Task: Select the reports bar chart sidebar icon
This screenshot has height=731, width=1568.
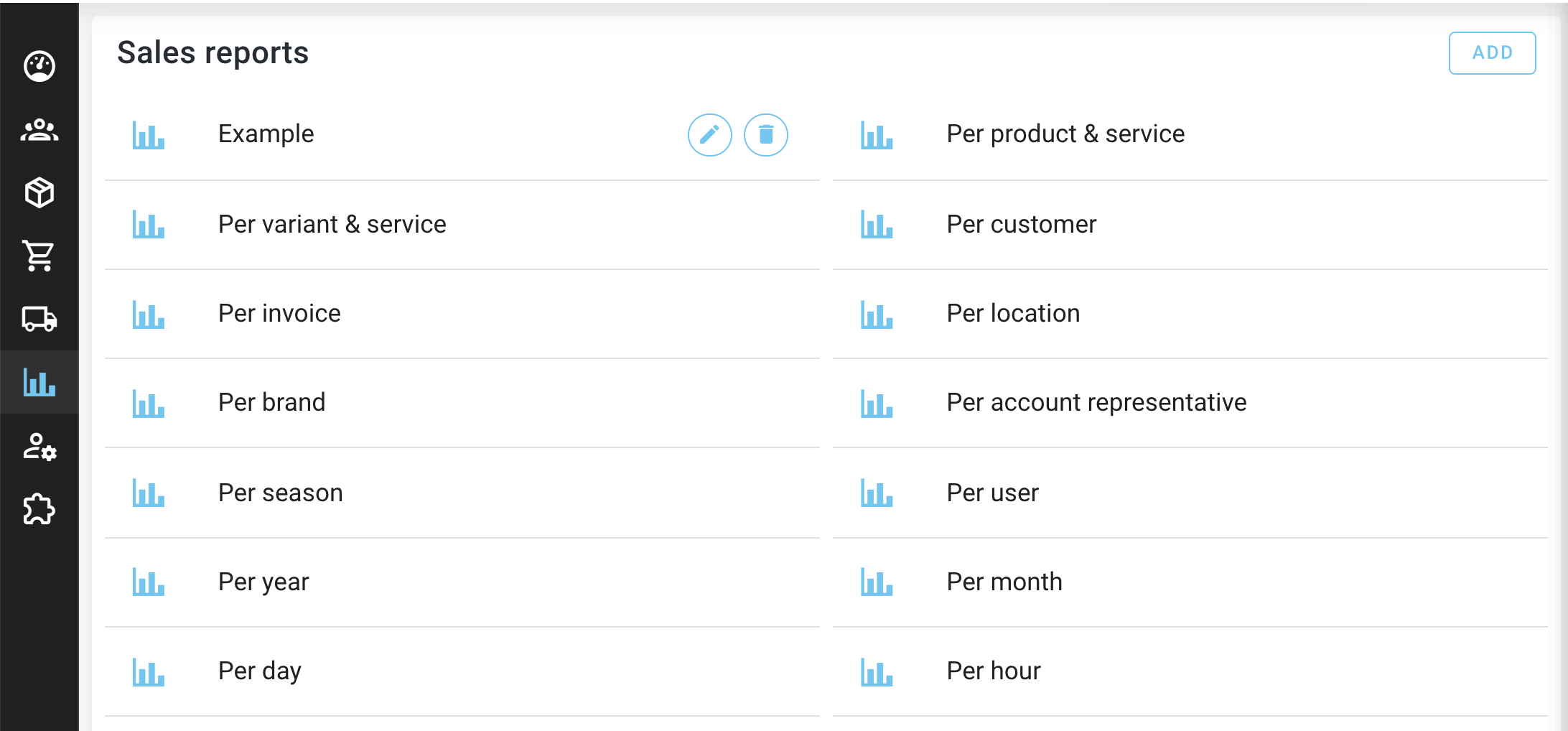Action: coord(39,382)
